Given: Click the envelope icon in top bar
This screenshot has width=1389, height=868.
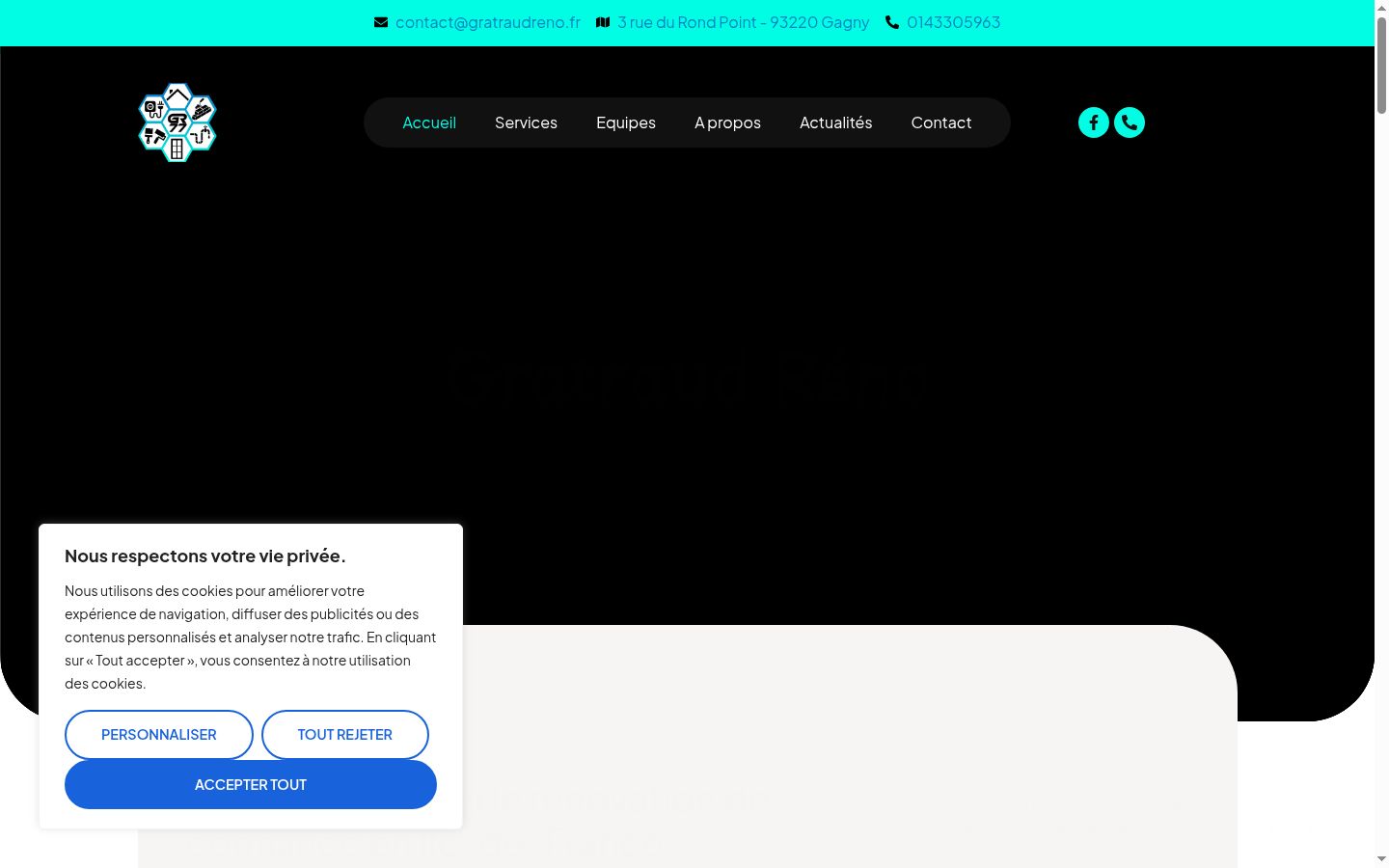Looking at the screenshot, I should pos(381,22).
